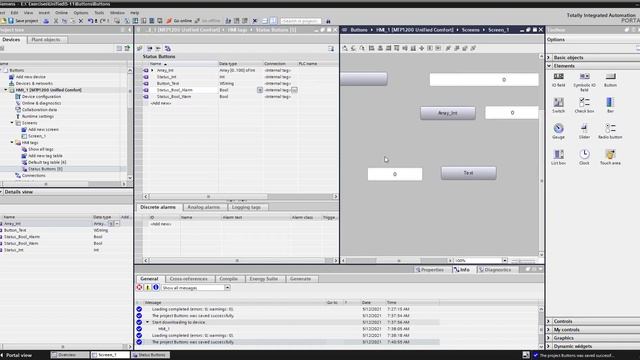Click the tag table horizontal scrollbar
This screenshot has width=640, height=360.
click(x=240, y=196)
